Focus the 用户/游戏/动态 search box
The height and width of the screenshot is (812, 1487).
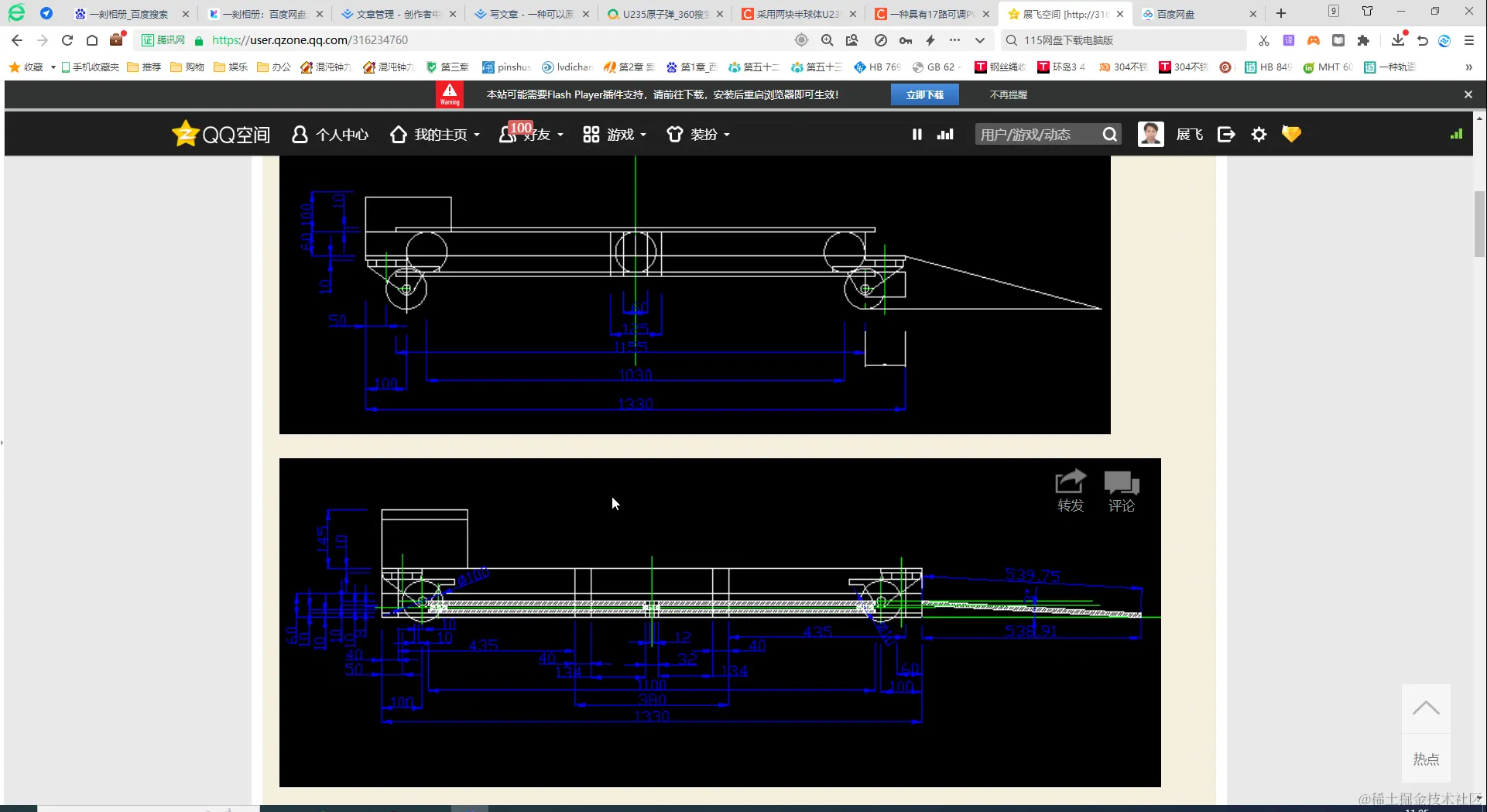point(1037,135)
